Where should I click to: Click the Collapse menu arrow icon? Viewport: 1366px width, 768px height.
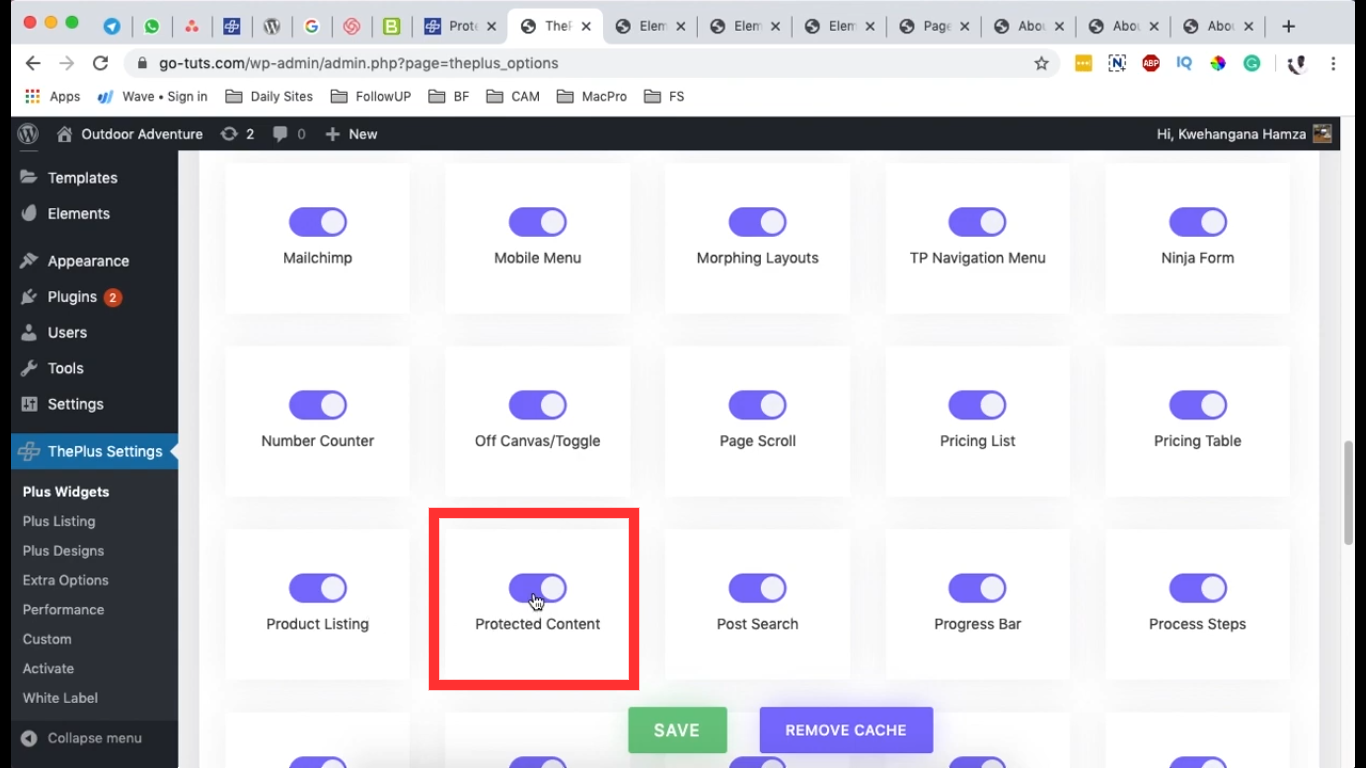pos(29,738)
